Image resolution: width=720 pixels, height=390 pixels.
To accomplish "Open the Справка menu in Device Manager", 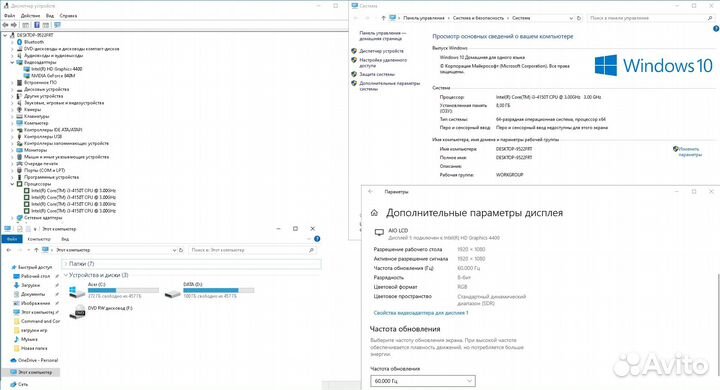I will coord(68,16).
